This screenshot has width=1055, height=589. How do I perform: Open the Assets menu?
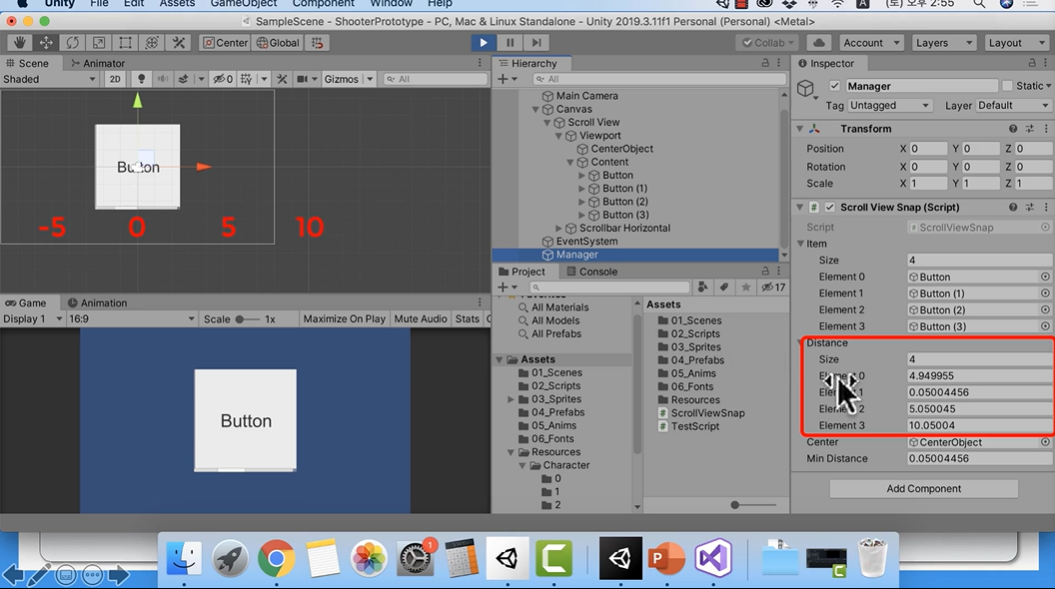(x=177, y=3)
